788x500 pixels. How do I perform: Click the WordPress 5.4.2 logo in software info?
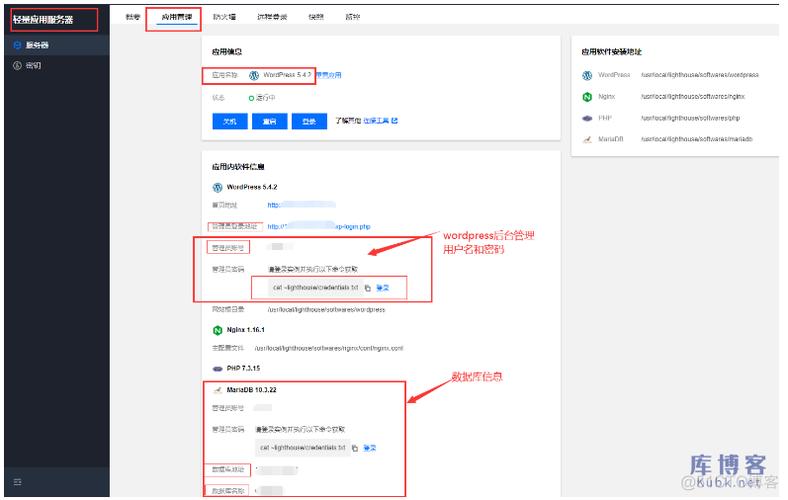coord(217,187)
